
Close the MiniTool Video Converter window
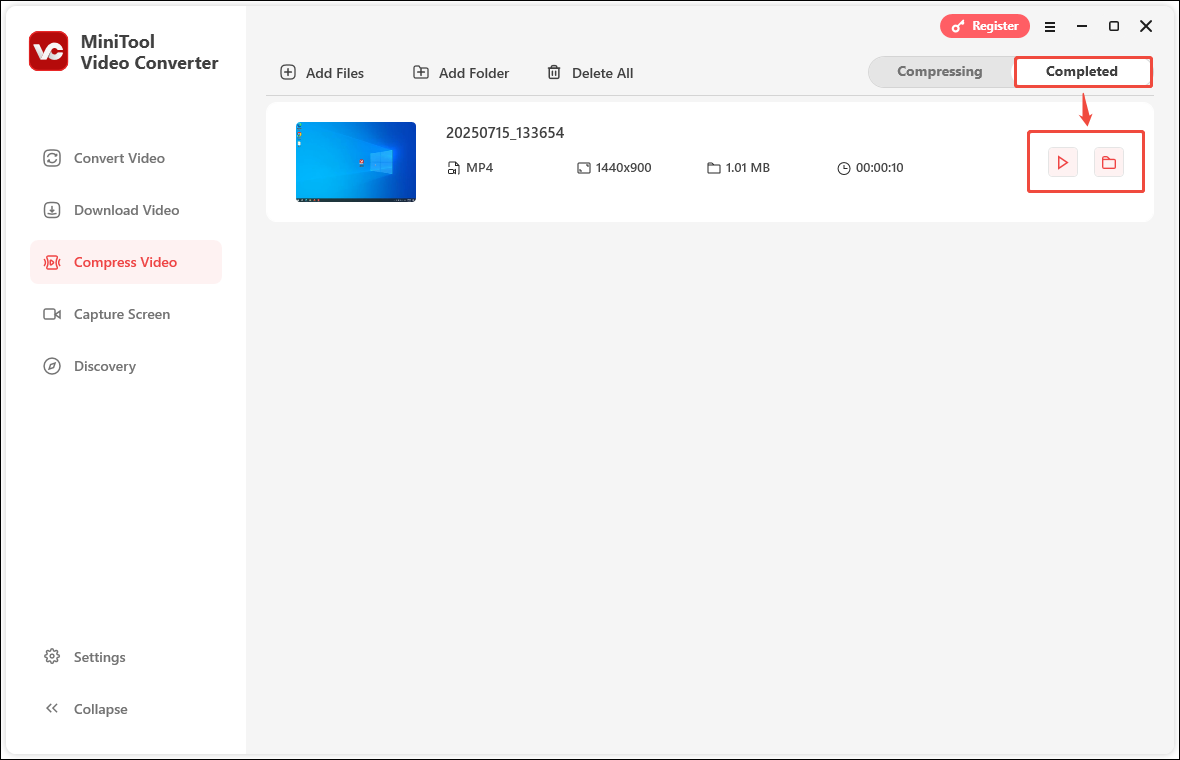1146,26
